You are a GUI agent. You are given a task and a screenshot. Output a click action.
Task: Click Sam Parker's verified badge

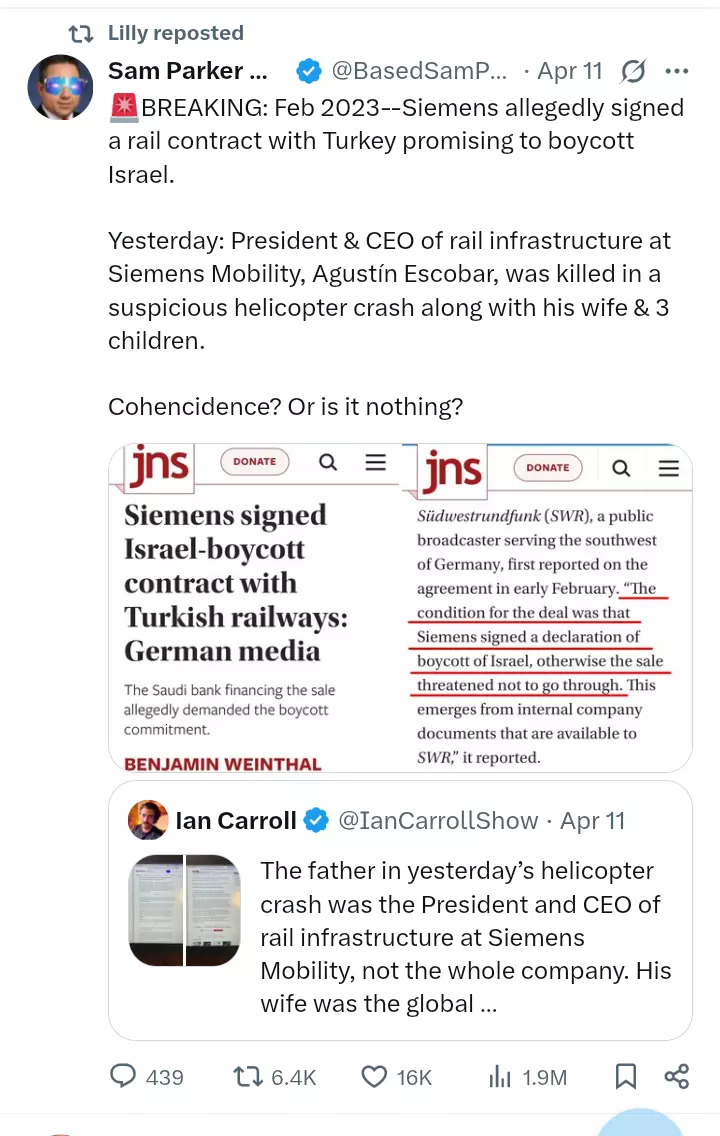(309, 71)
